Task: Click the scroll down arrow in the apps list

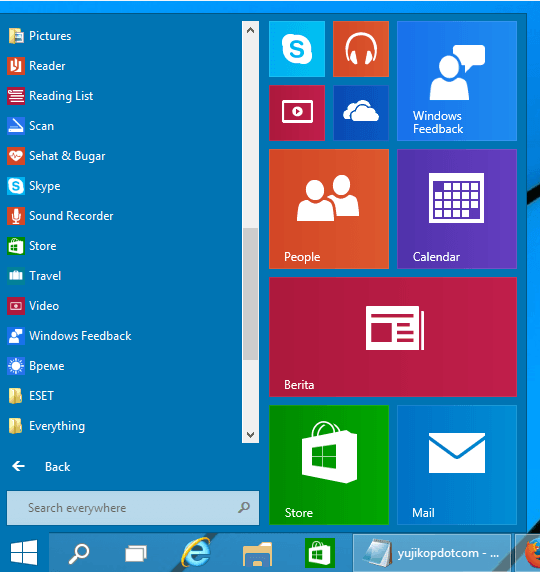Action: point(250,434)
